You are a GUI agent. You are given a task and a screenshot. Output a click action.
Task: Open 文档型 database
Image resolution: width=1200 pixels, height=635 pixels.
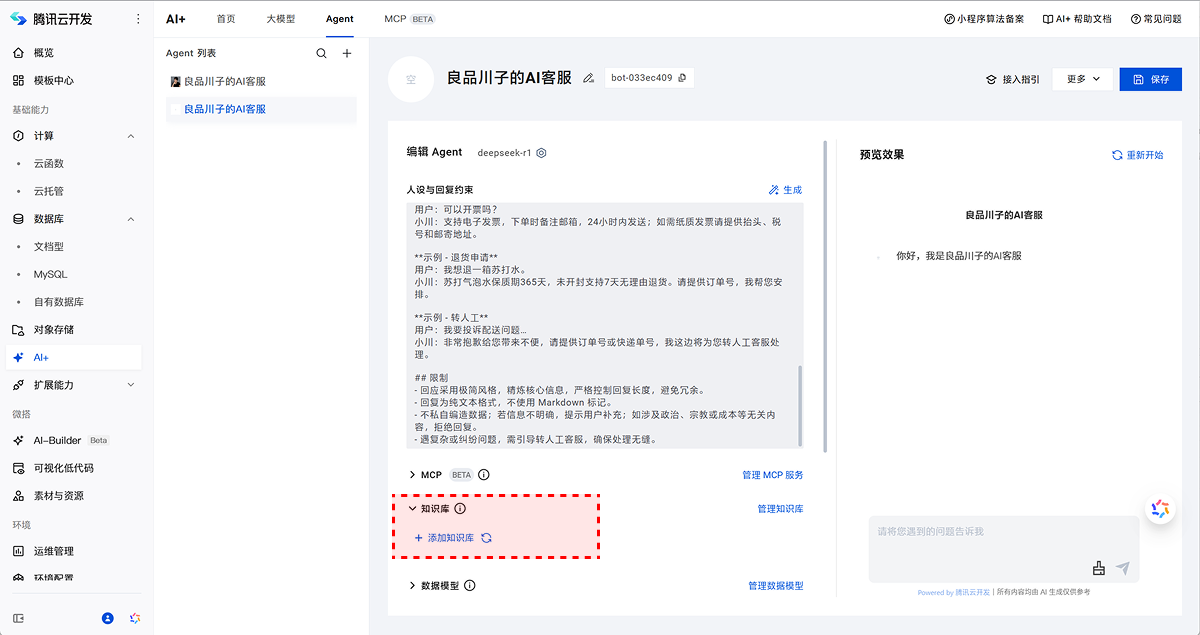[x=49, y=246]
